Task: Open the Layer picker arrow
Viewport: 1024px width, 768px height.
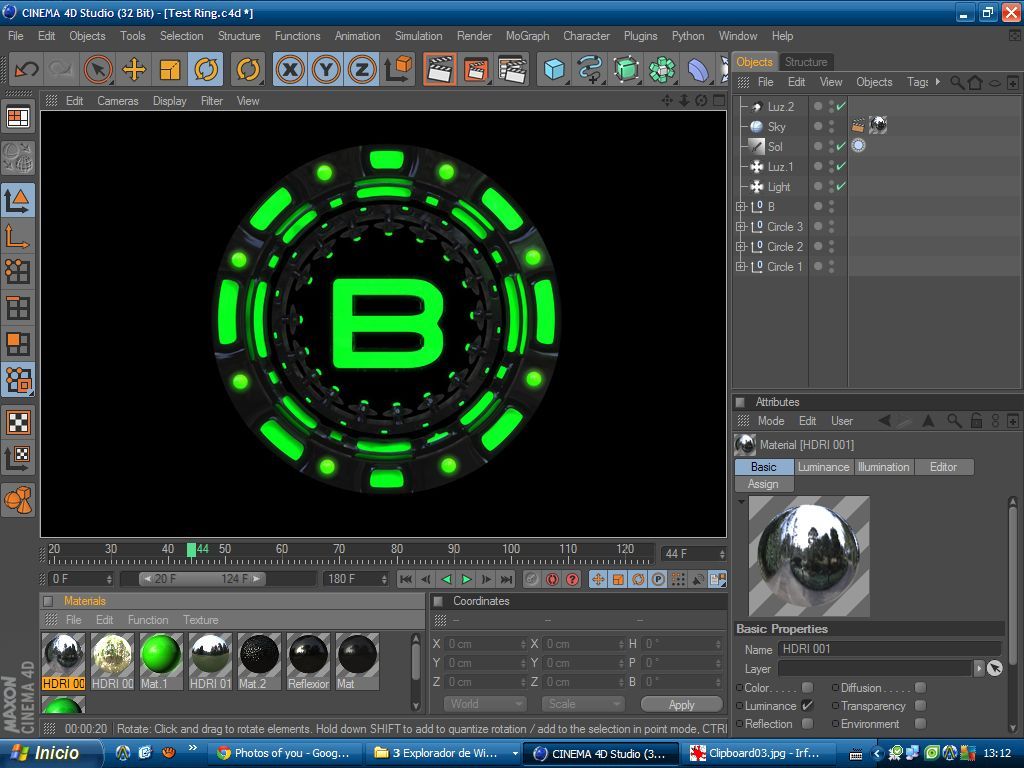Action: click(x=978, y=668)
